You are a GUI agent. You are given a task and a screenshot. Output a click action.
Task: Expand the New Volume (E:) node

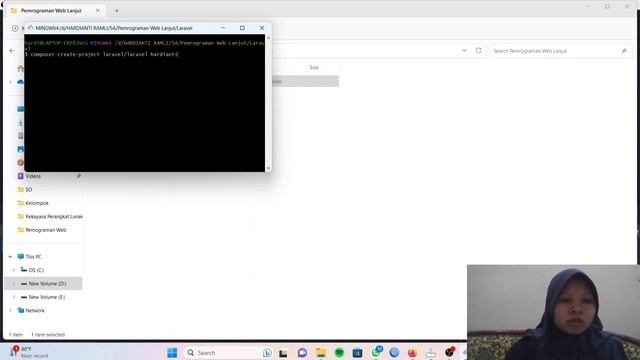tap(13, 297)
